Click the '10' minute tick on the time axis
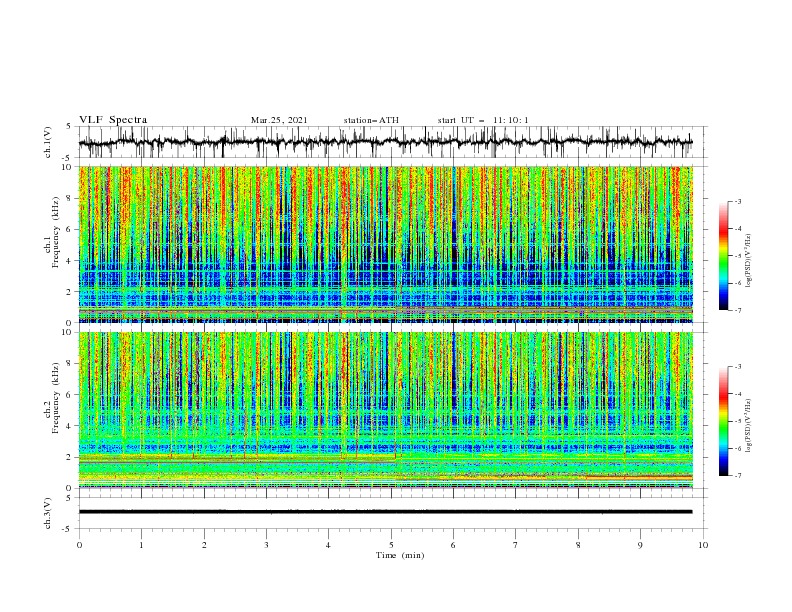This screenshot has height=612, width=792. tap(703, 545)
